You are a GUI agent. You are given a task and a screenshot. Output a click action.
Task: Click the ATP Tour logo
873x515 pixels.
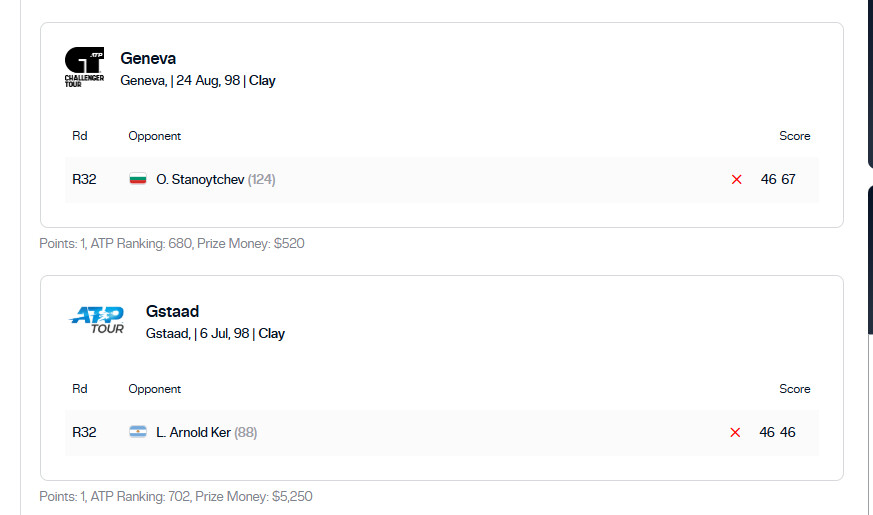pos(97,320)
